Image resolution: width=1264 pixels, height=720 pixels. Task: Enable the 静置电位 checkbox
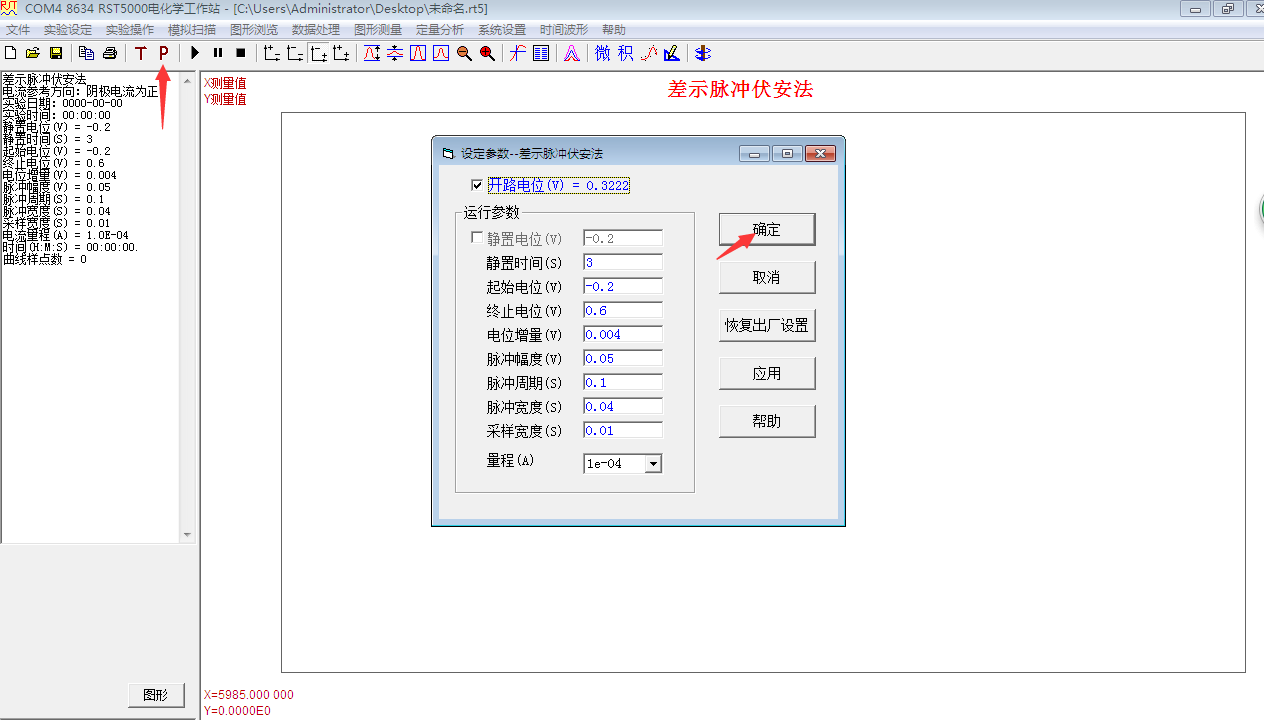477,238
